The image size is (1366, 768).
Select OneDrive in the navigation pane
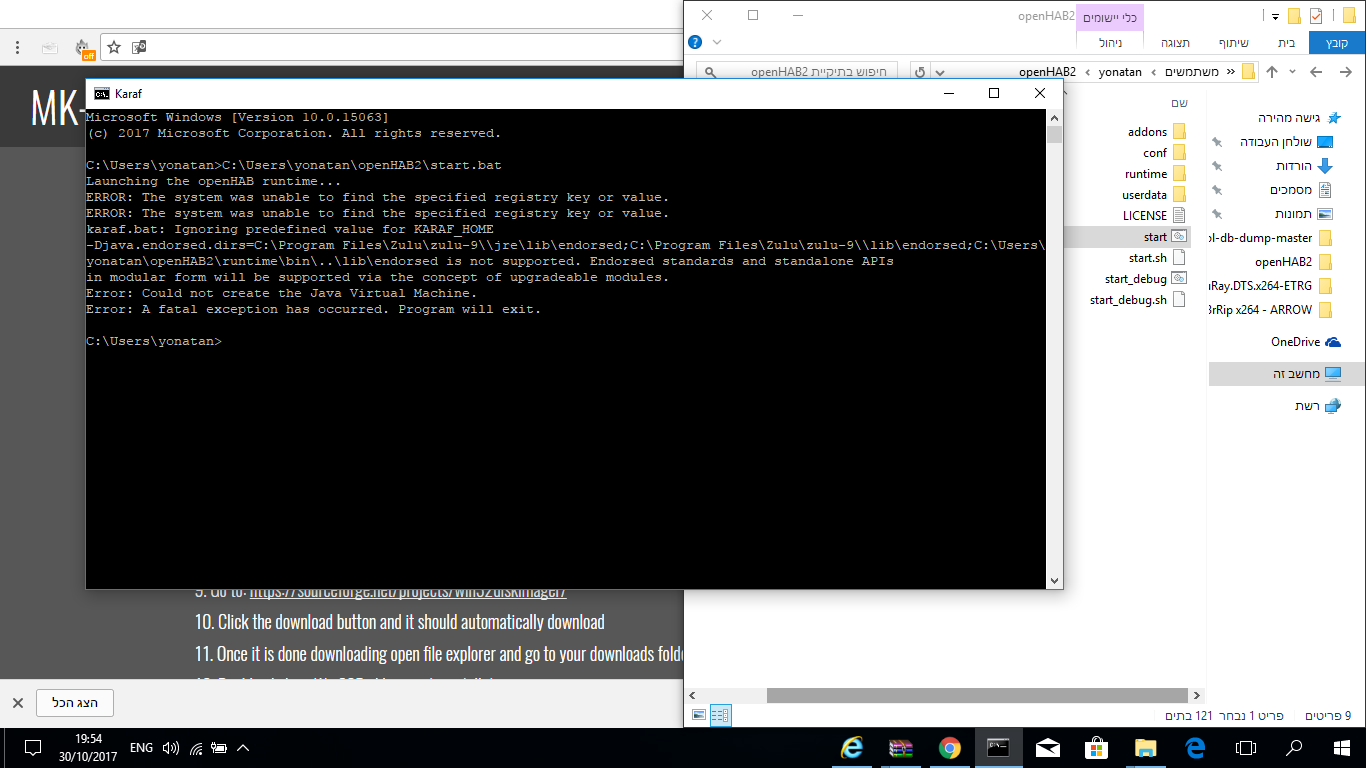(1305, 342)
